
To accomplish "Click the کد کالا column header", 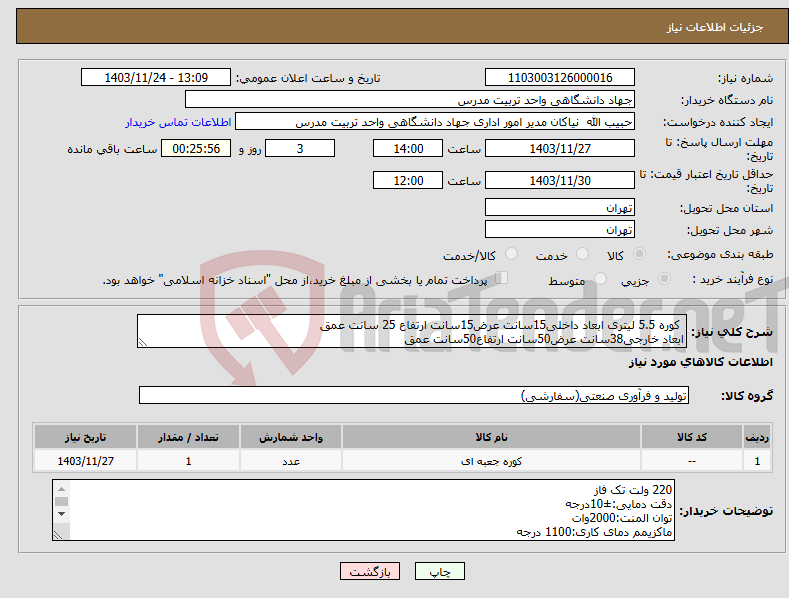I will 692,437.
